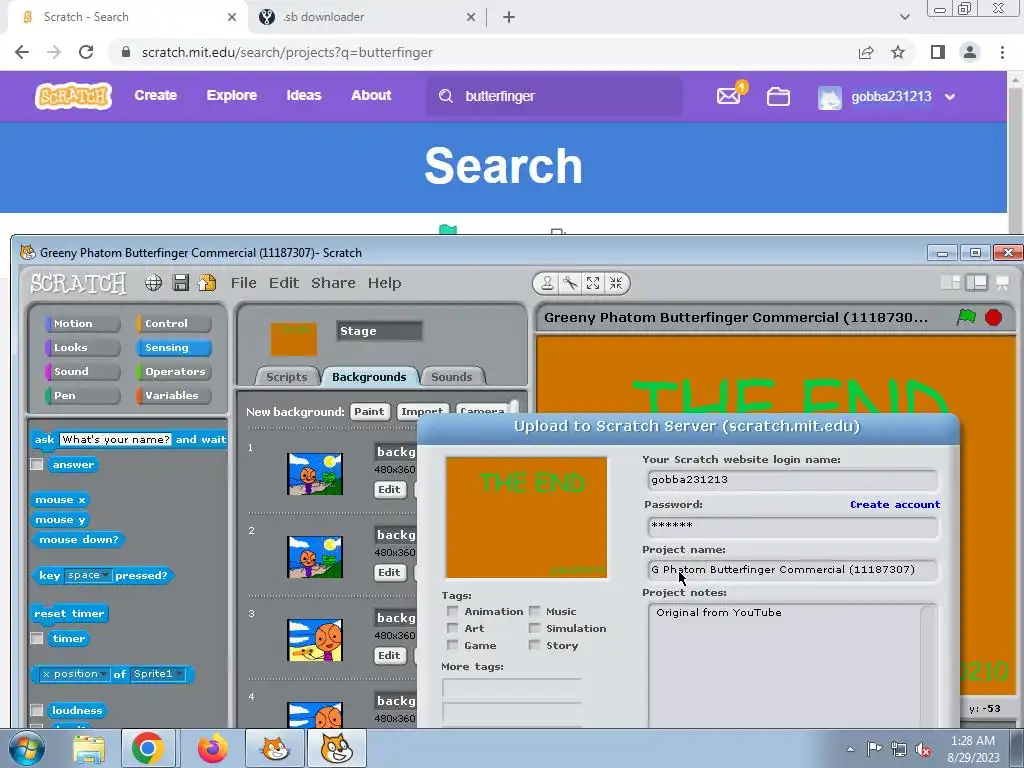Open the Sprite1 dropdown in block
This screenshot has height=768, width=1024.
click(157, 674)
